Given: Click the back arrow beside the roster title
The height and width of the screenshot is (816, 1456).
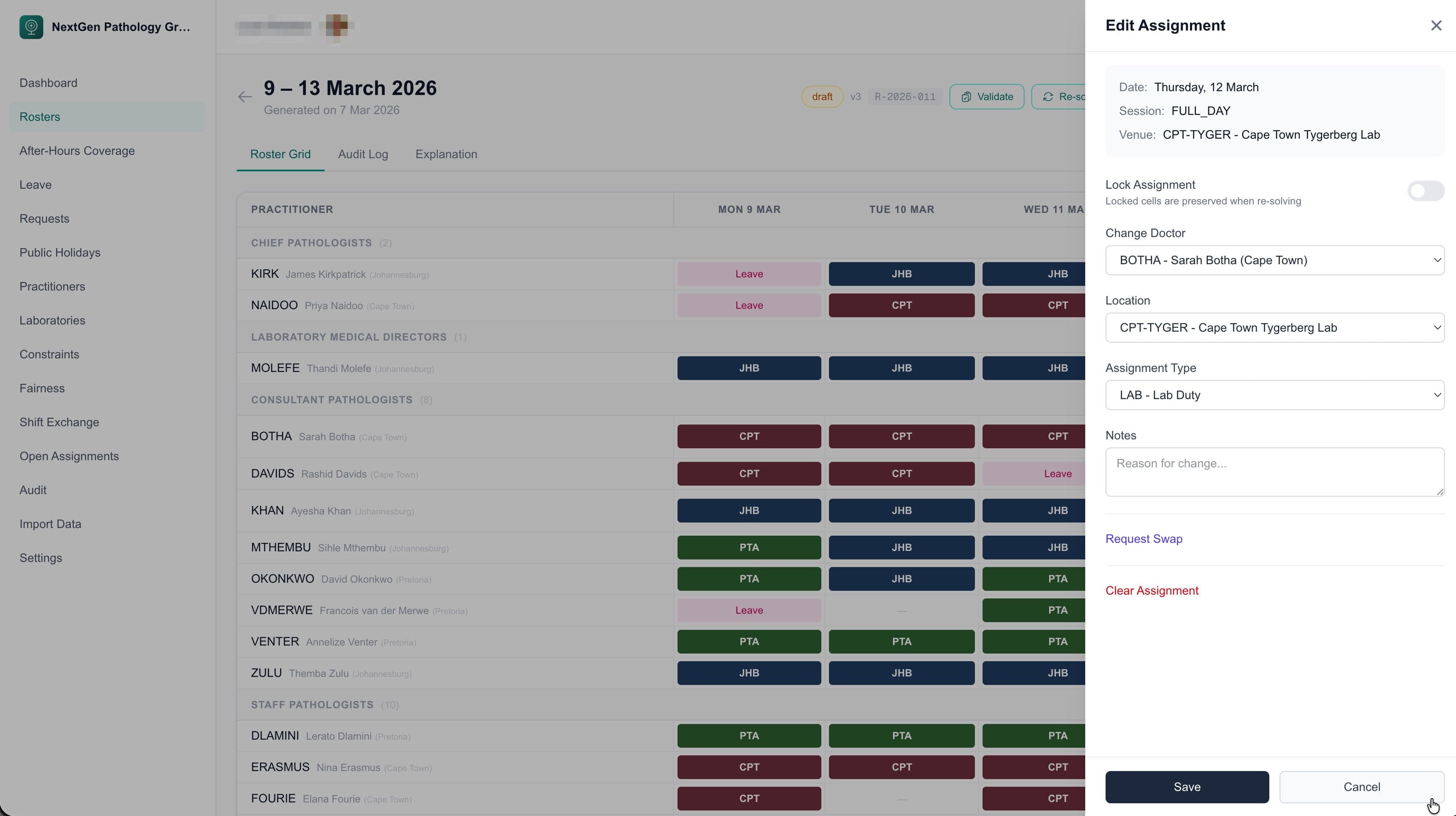Looking at the screenshot, I should pos(244,96).
